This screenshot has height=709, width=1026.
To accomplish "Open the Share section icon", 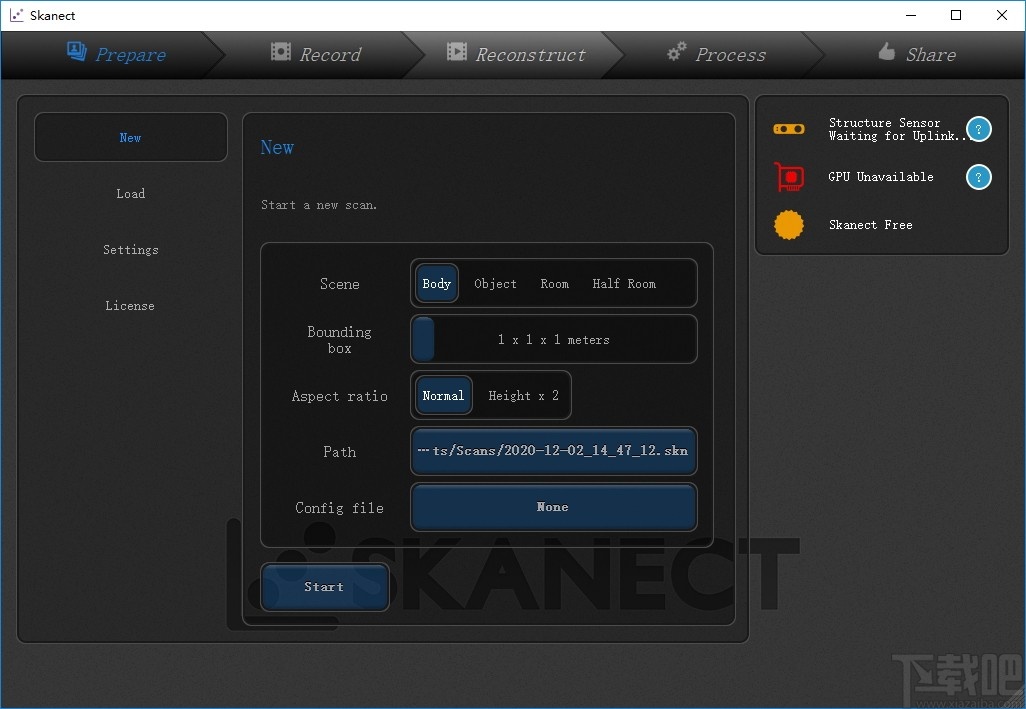I will point(886,54).
